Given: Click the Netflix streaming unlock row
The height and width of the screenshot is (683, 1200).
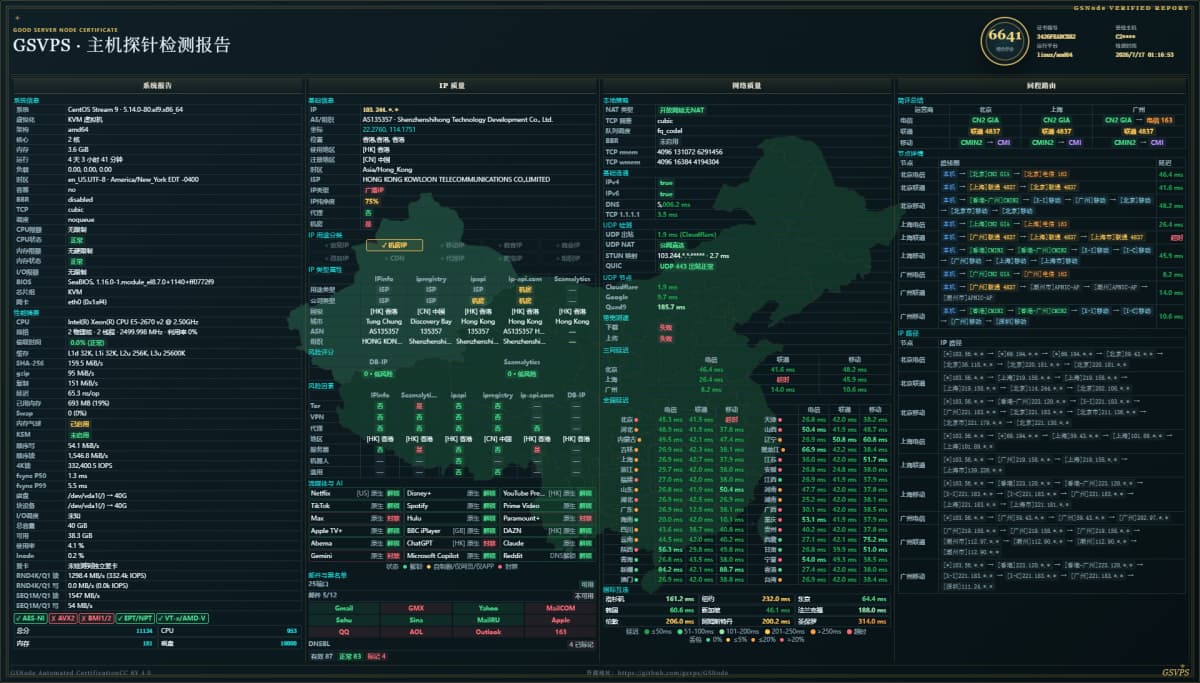Looking at the screenshot, I should (355, 493).
